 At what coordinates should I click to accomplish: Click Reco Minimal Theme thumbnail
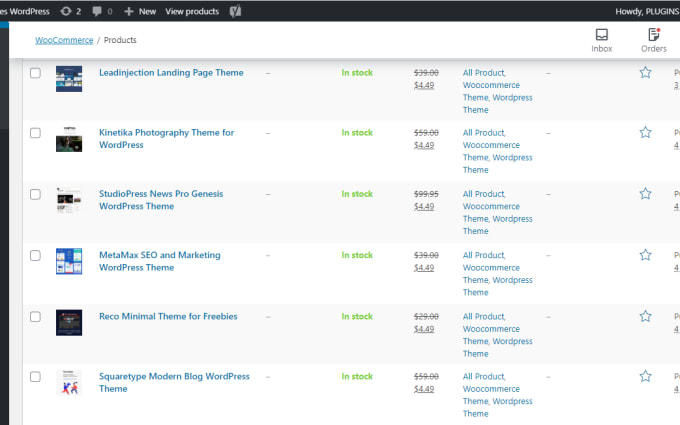(x=69, y=323)
